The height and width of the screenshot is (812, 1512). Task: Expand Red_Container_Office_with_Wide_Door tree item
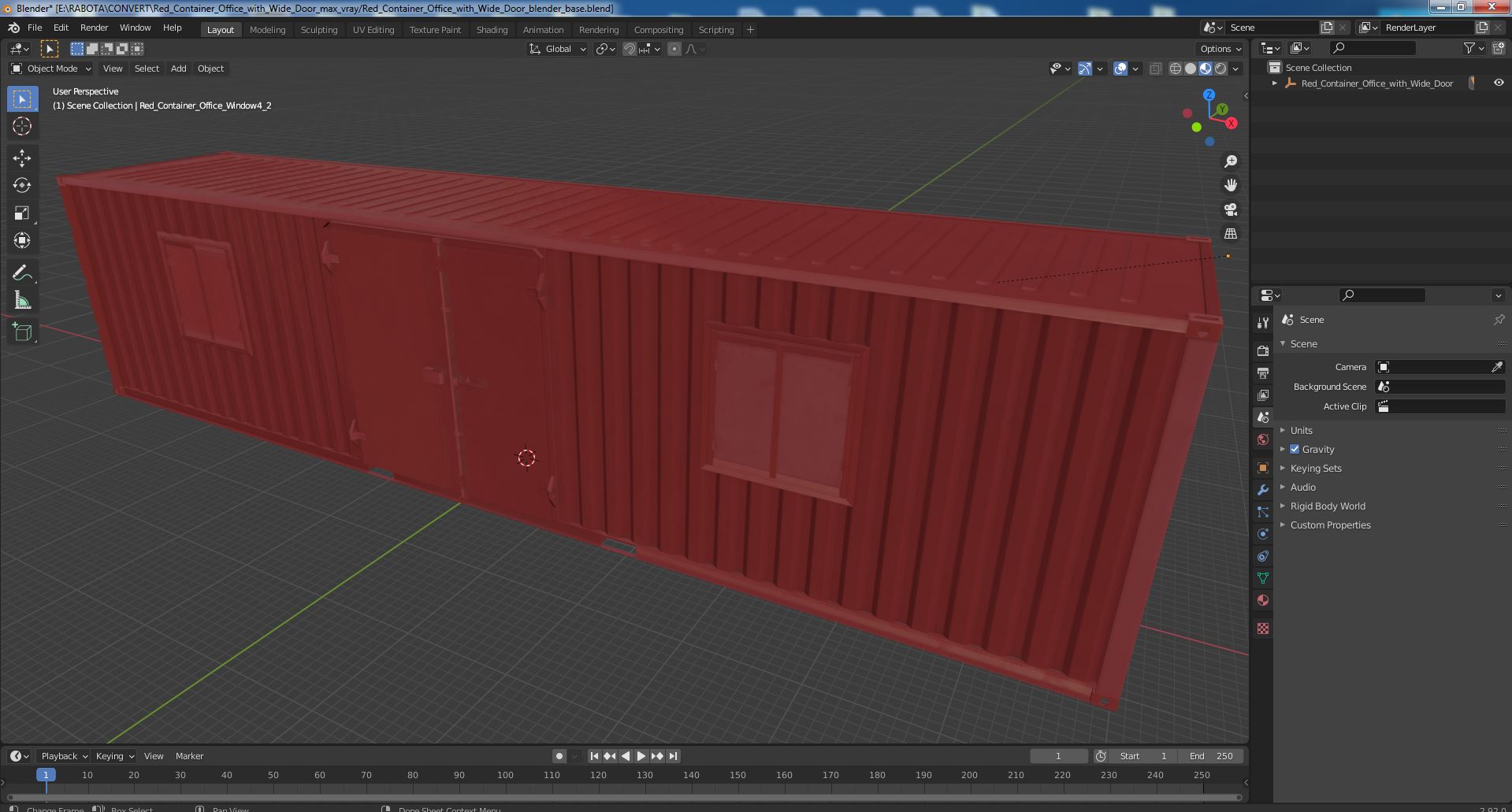pyautogui.click(x=1274, y=83)
